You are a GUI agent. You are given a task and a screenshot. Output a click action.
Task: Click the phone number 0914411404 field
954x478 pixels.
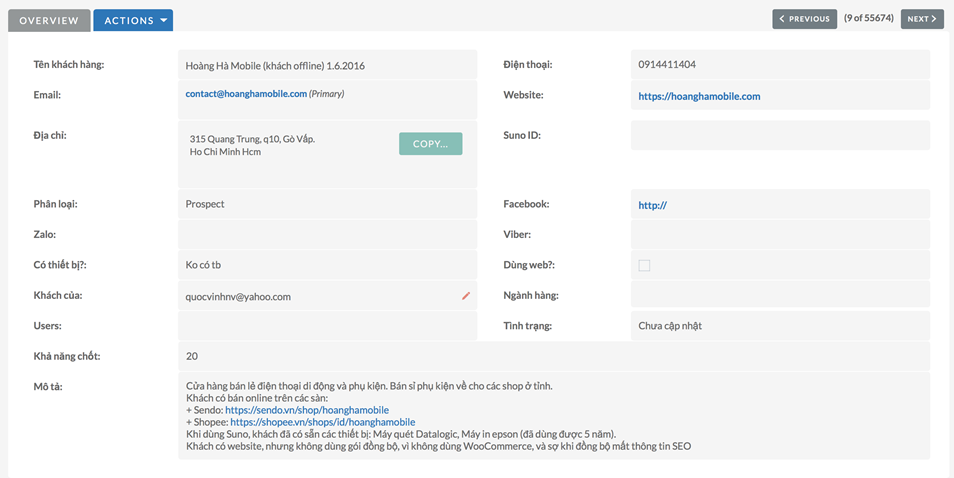[780, 65]
